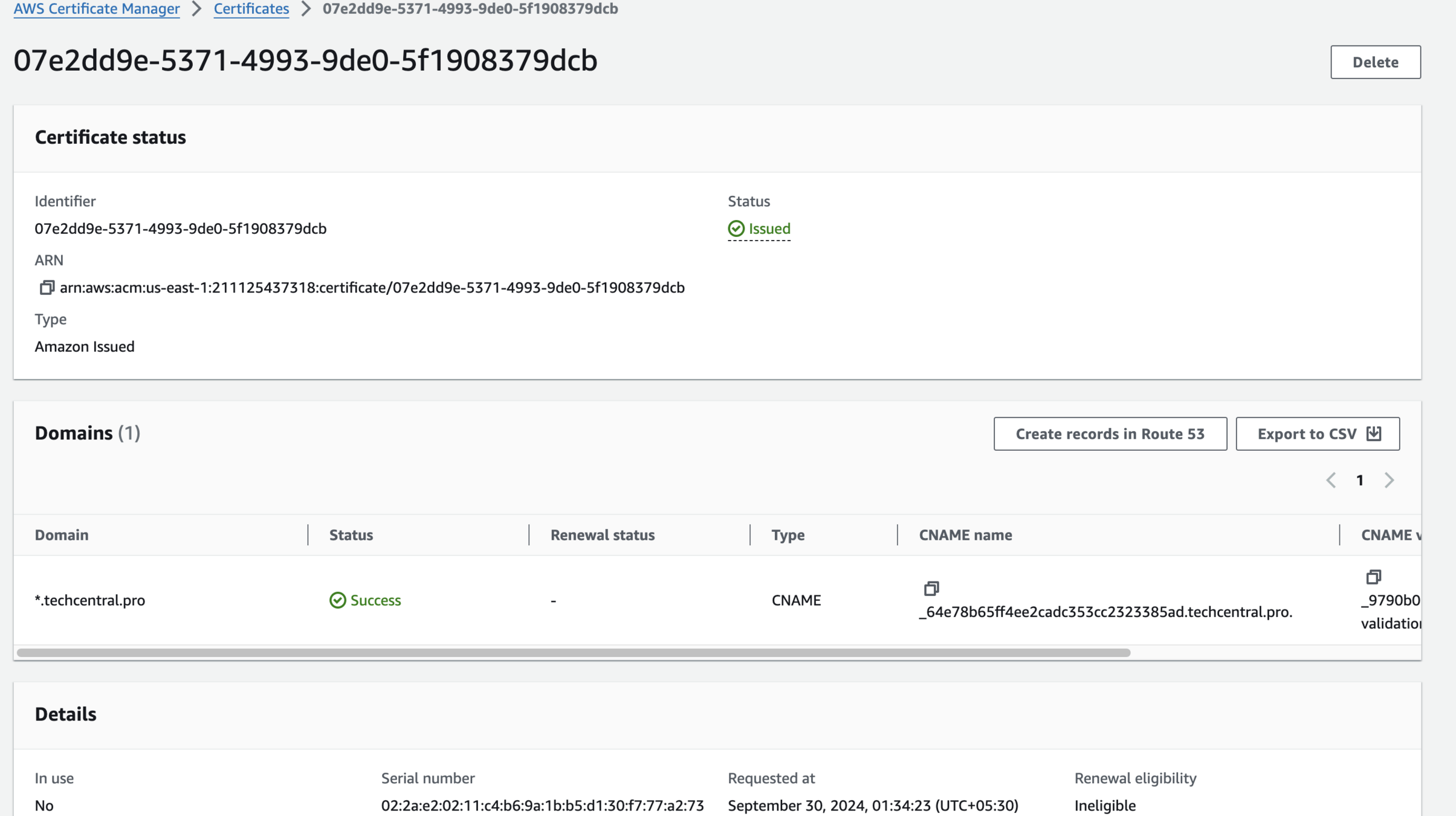Open AWS Certificate Manager breadcrumb link
The image size is (1456, 816).
(97, 9)
